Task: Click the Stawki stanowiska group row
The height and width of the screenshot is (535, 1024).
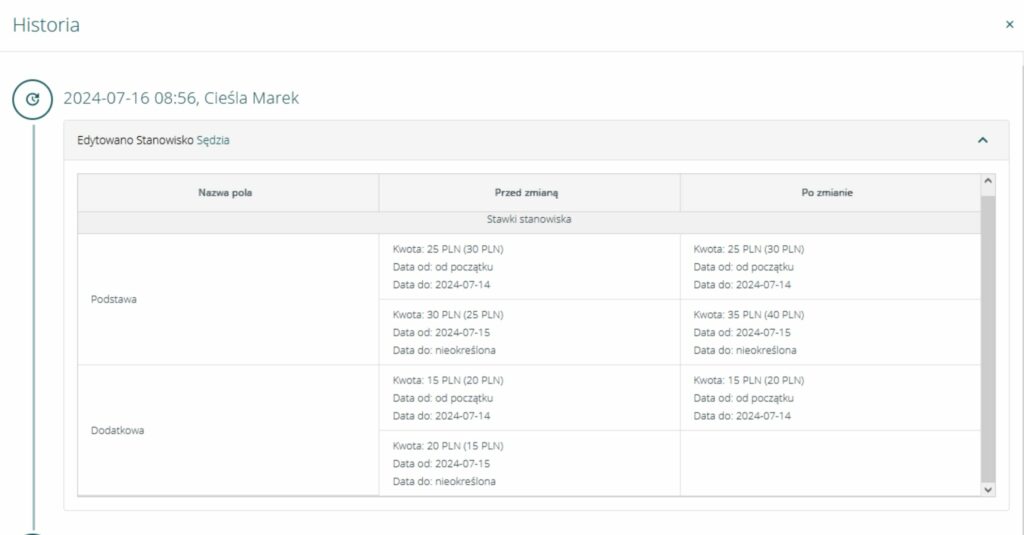Action: [x=529, y=219]
